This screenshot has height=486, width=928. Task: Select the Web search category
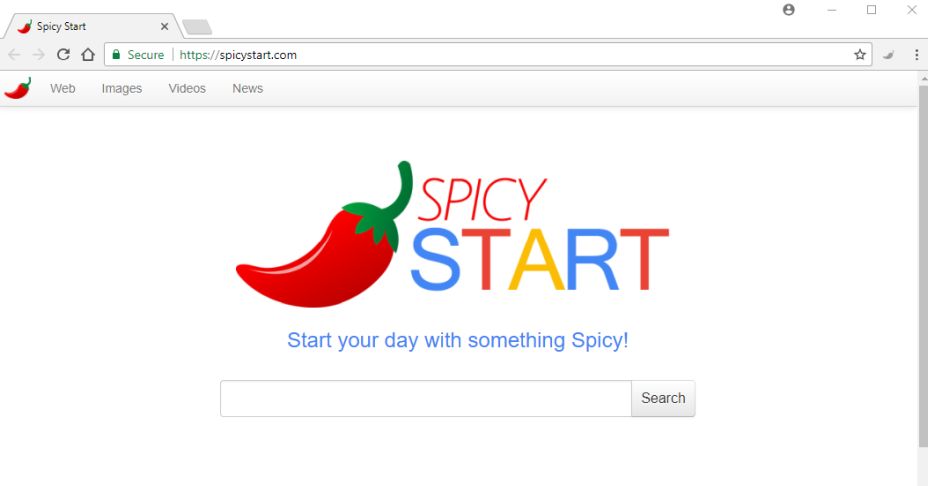pos(62,88)
